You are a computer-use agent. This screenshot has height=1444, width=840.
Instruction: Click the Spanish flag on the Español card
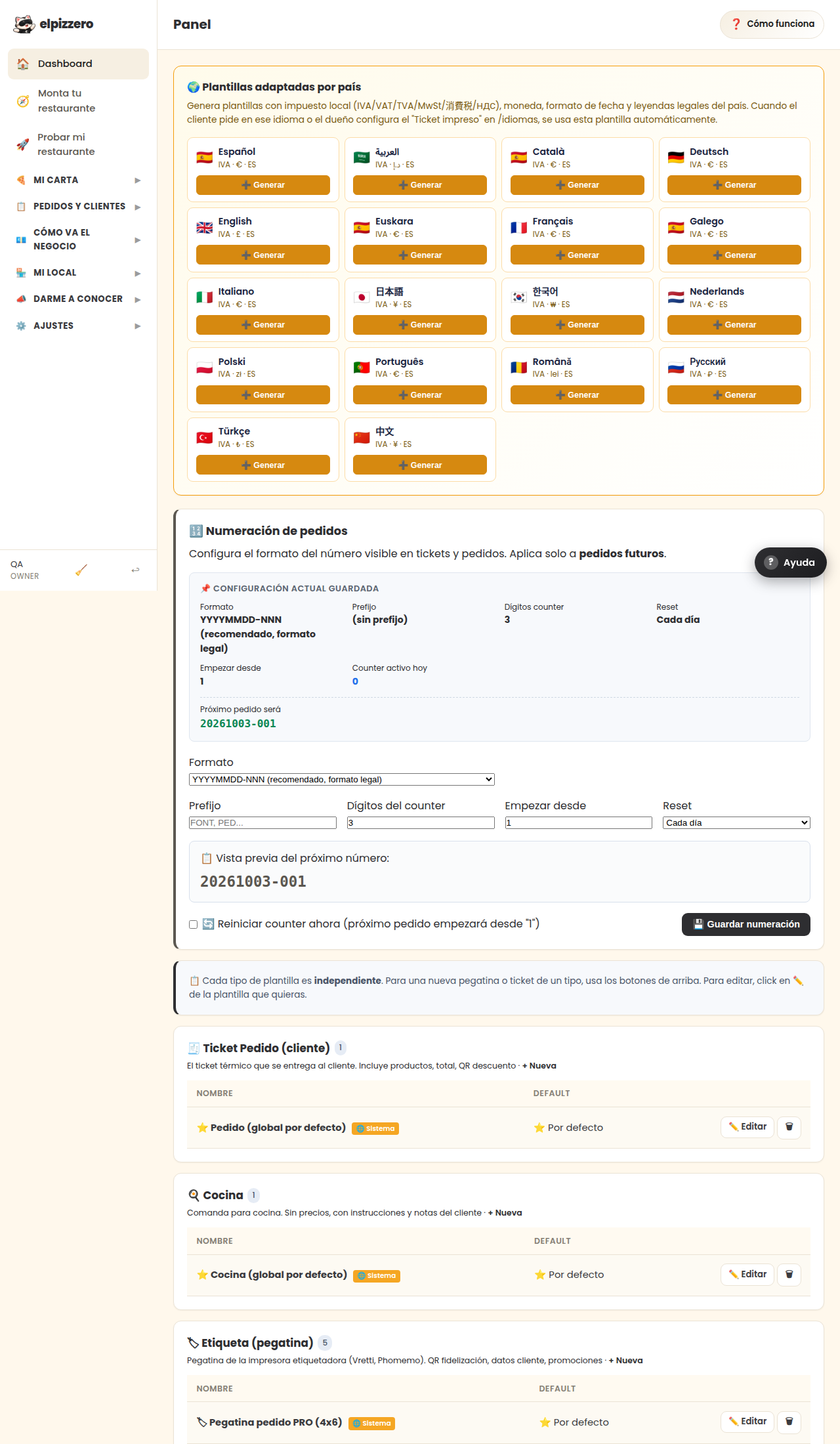205,158
